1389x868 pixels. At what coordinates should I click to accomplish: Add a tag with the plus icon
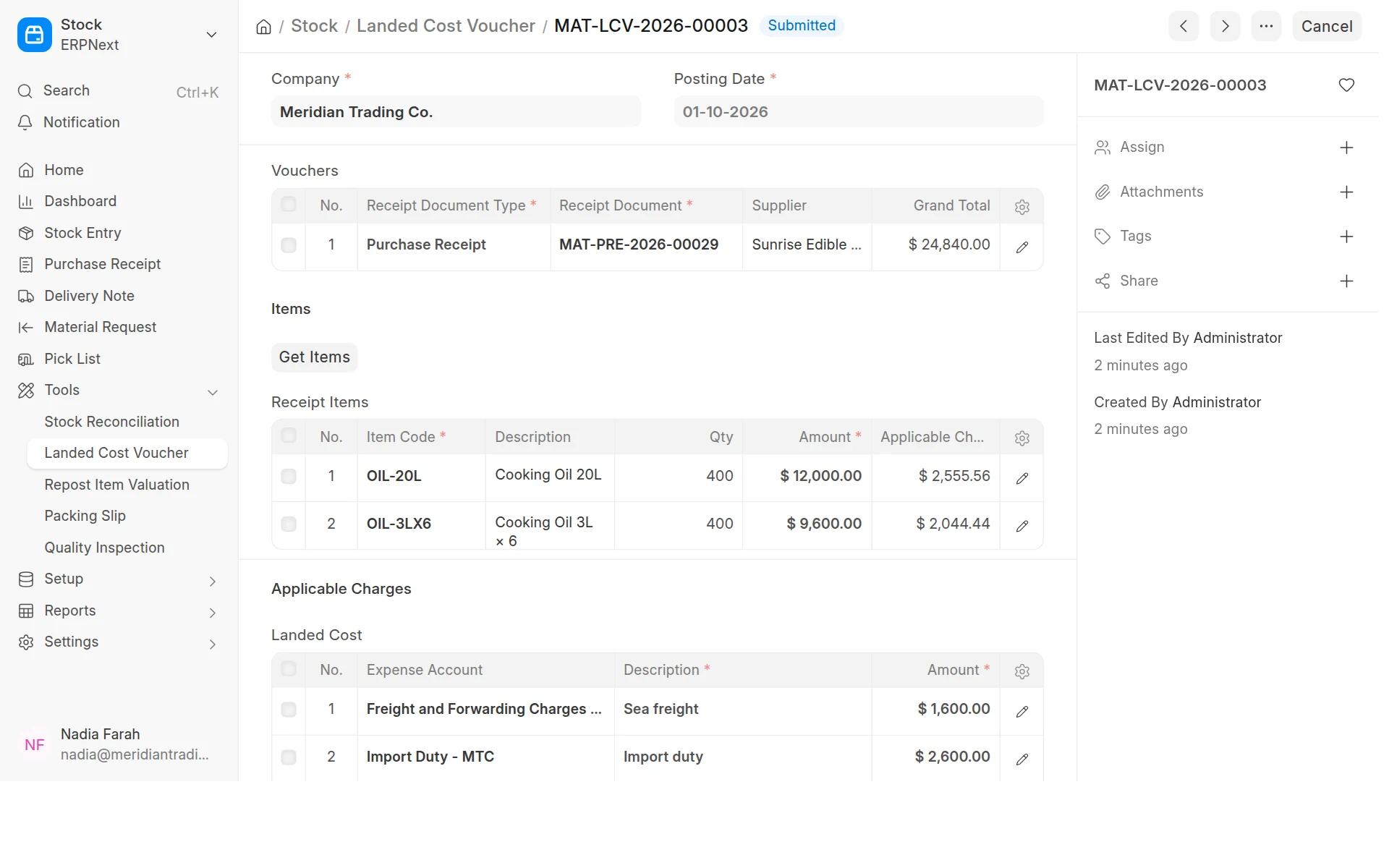pos(1346,237)
